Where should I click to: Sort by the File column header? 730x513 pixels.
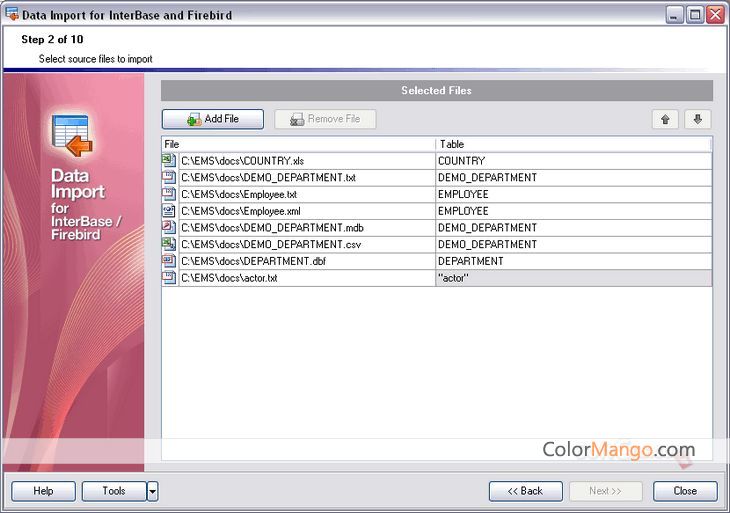298,144
